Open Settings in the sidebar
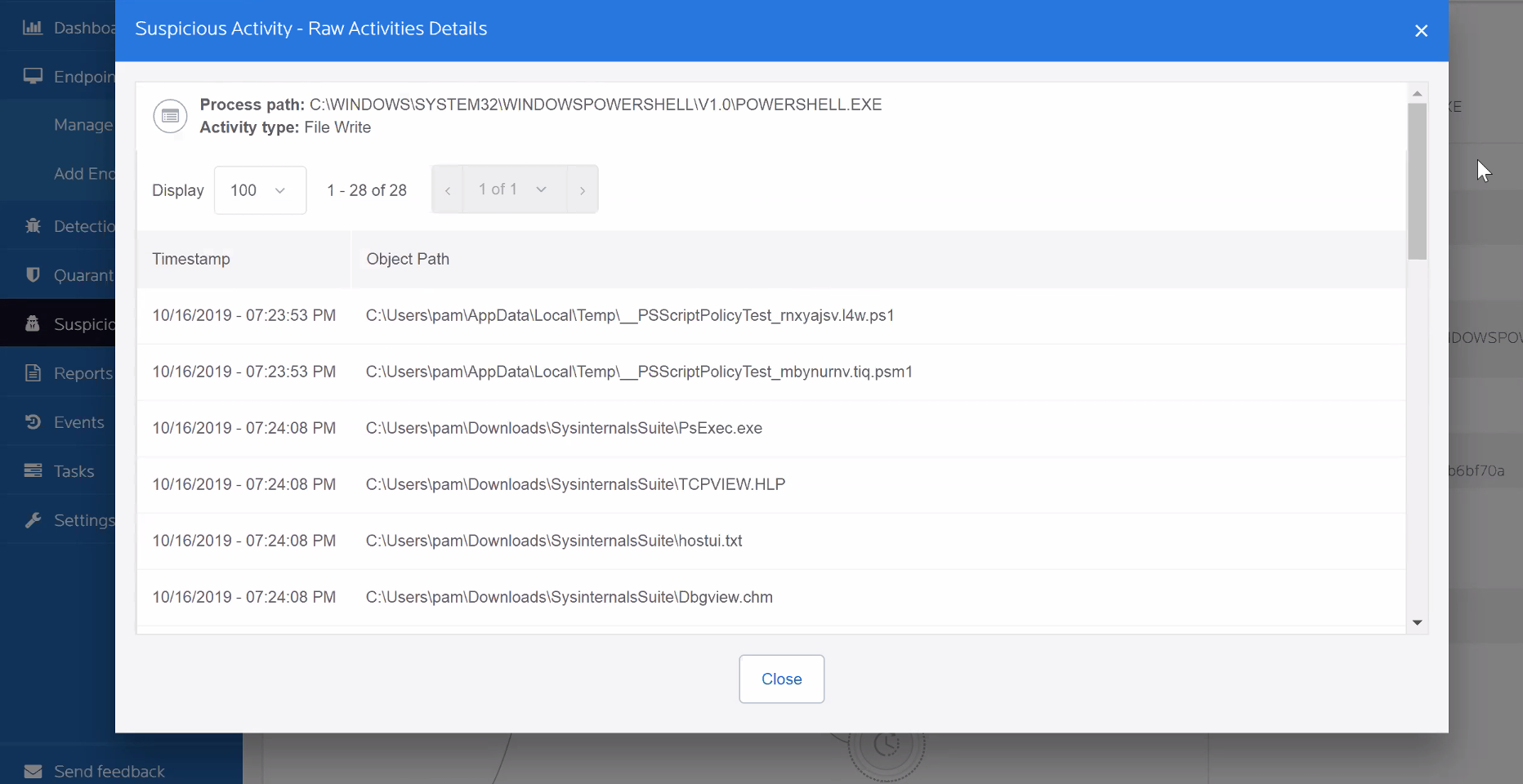The image size is (1523, 784). (x=84, y=520)
